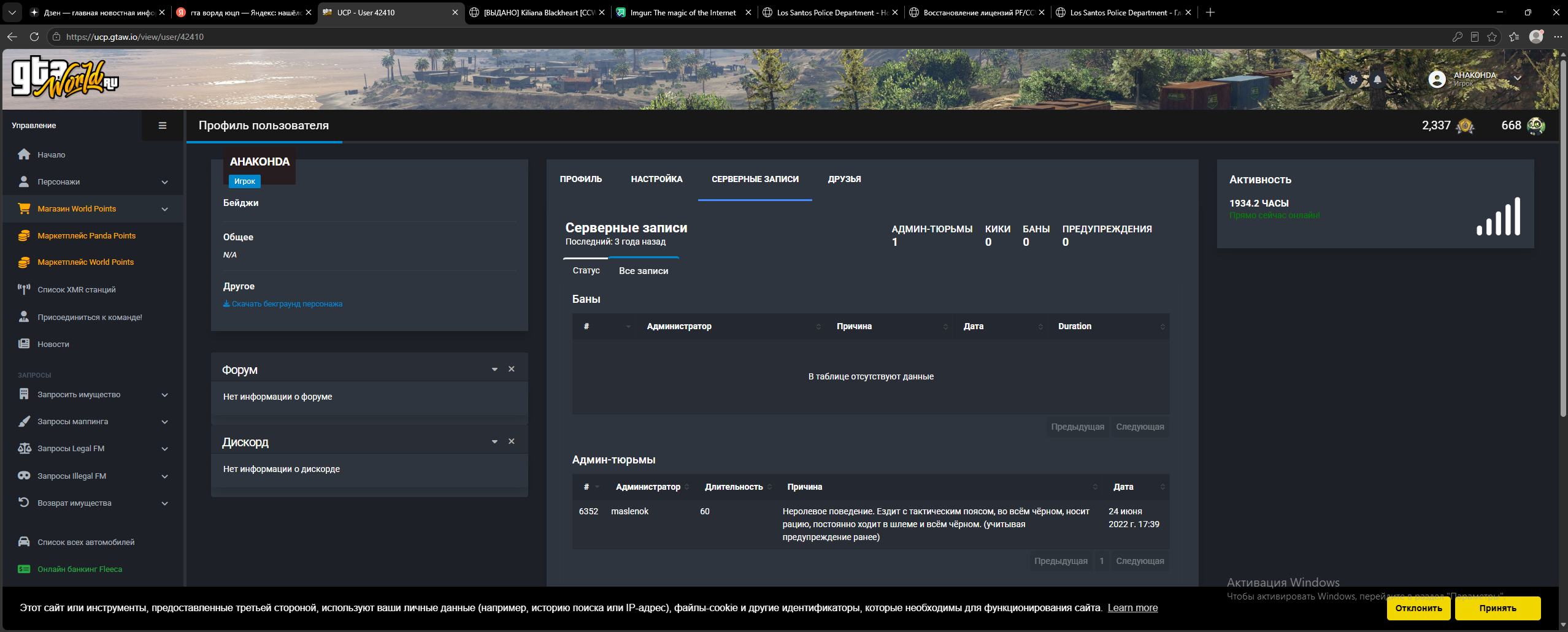Screen dimensions: 1568x632
Task: Click the Новости newspaper icon
Action: pyautogui.click(x=24, y=344)
